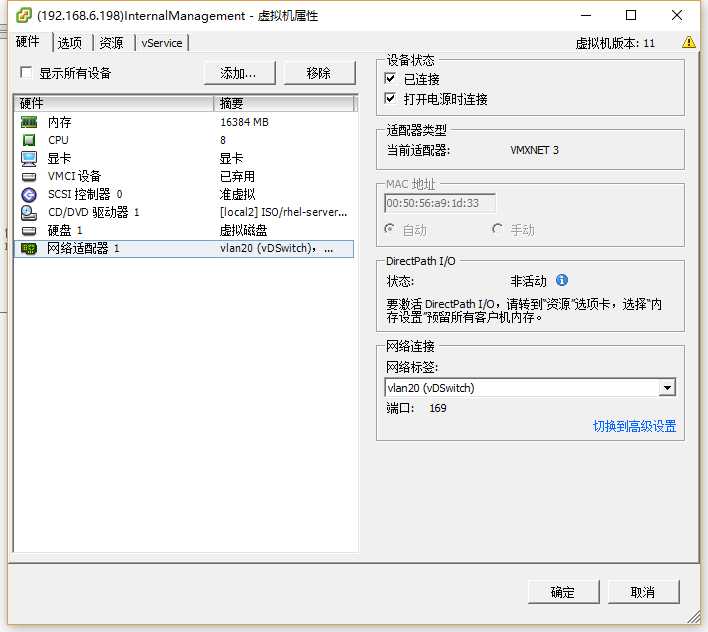Confirm with the 确定 button
This screenshot has height=632, width=708.
(x=564, y=592)
